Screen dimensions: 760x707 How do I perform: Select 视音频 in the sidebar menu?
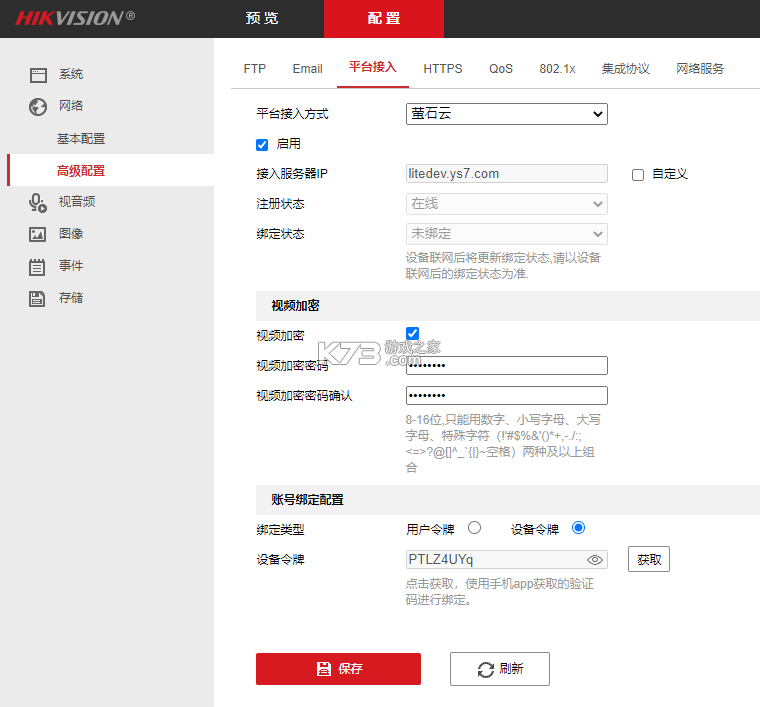77,202
